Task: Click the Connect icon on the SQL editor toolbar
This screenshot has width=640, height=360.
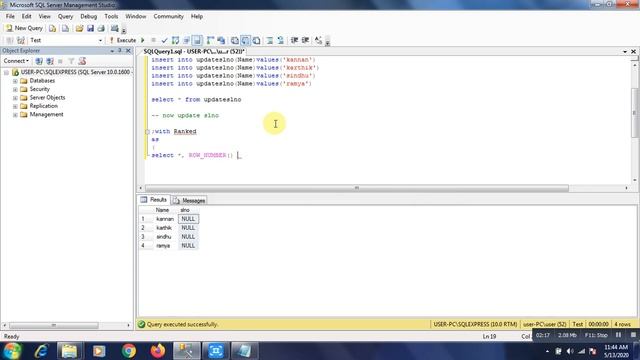Action: pyautogui.click(x=10, y=40)
